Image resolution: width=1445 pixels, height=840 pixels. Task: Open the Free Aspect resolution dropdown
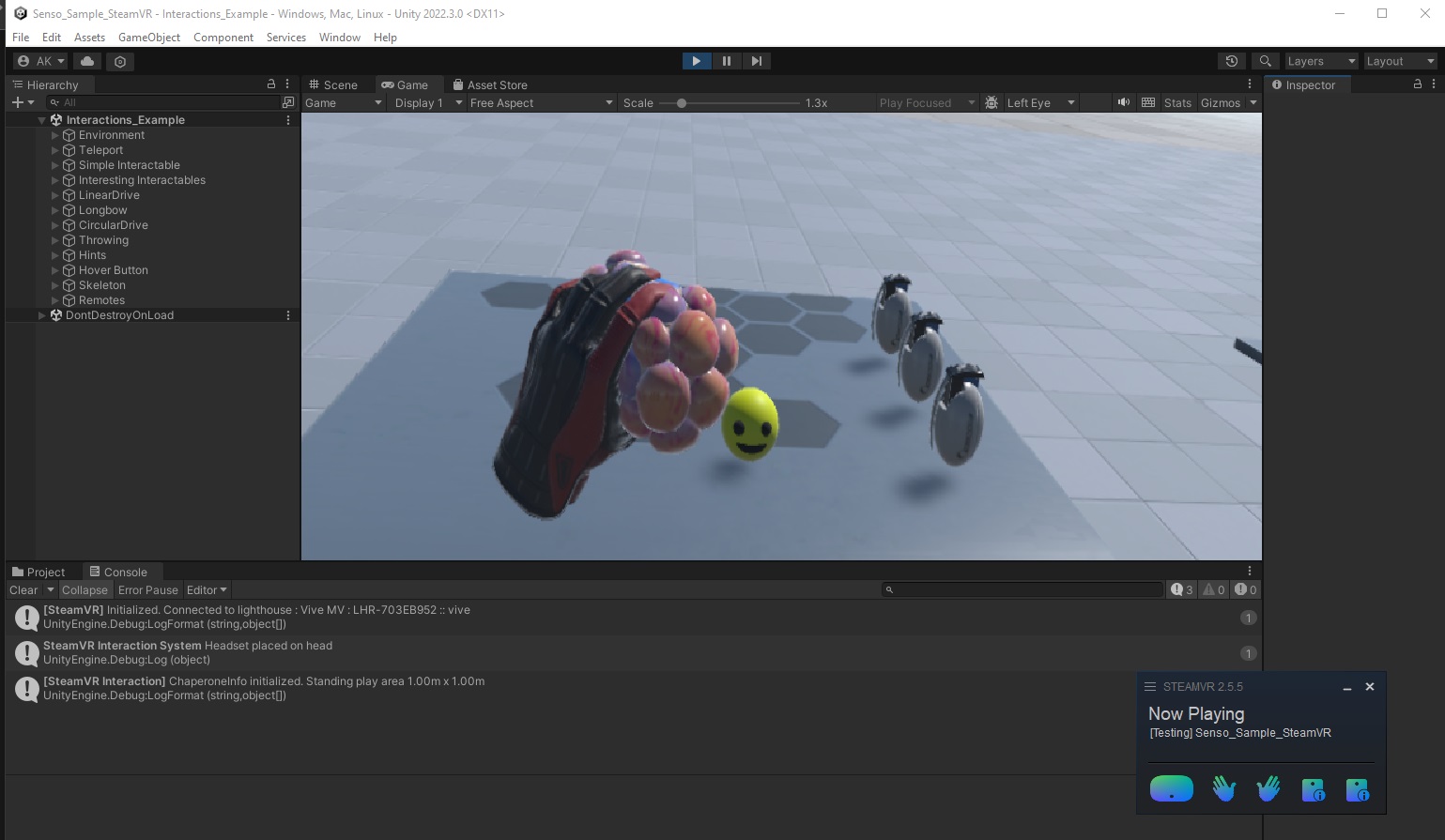tap(540, 102)
